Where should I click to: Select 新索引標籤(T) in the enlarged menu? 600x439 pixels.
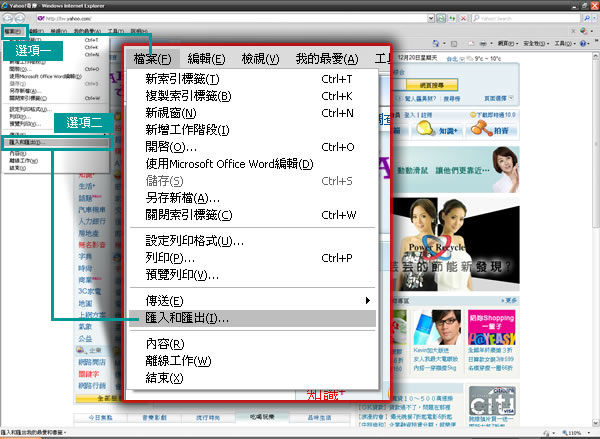point(253,79)
